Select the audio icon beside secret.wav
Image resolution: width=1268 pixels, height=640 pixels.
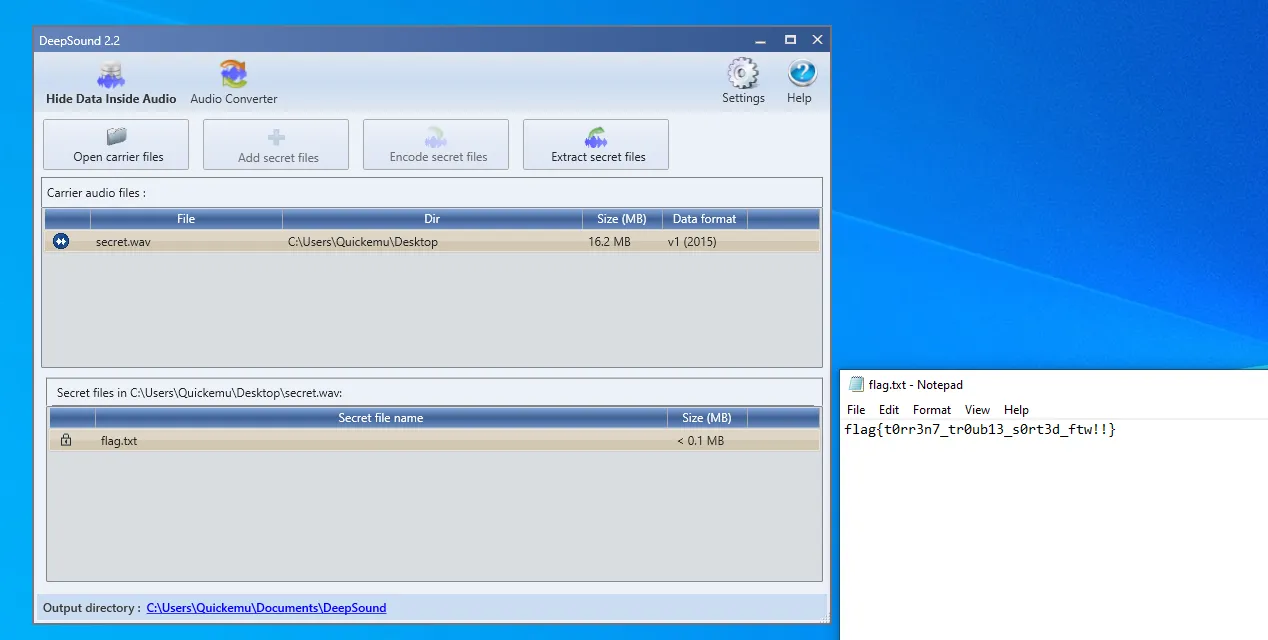61,242
